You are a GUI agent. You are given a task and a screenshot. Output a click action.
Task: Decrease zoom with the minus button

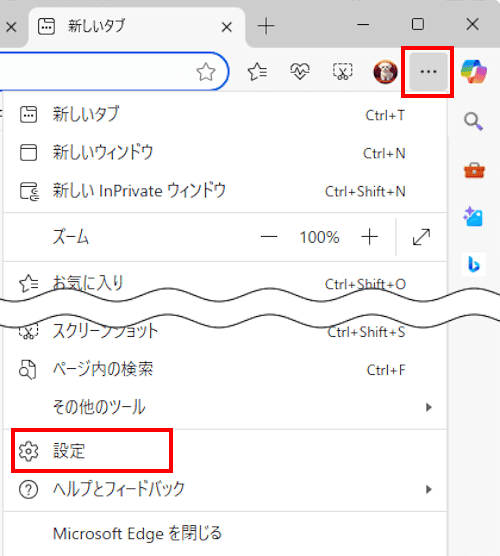click(269, 237)
